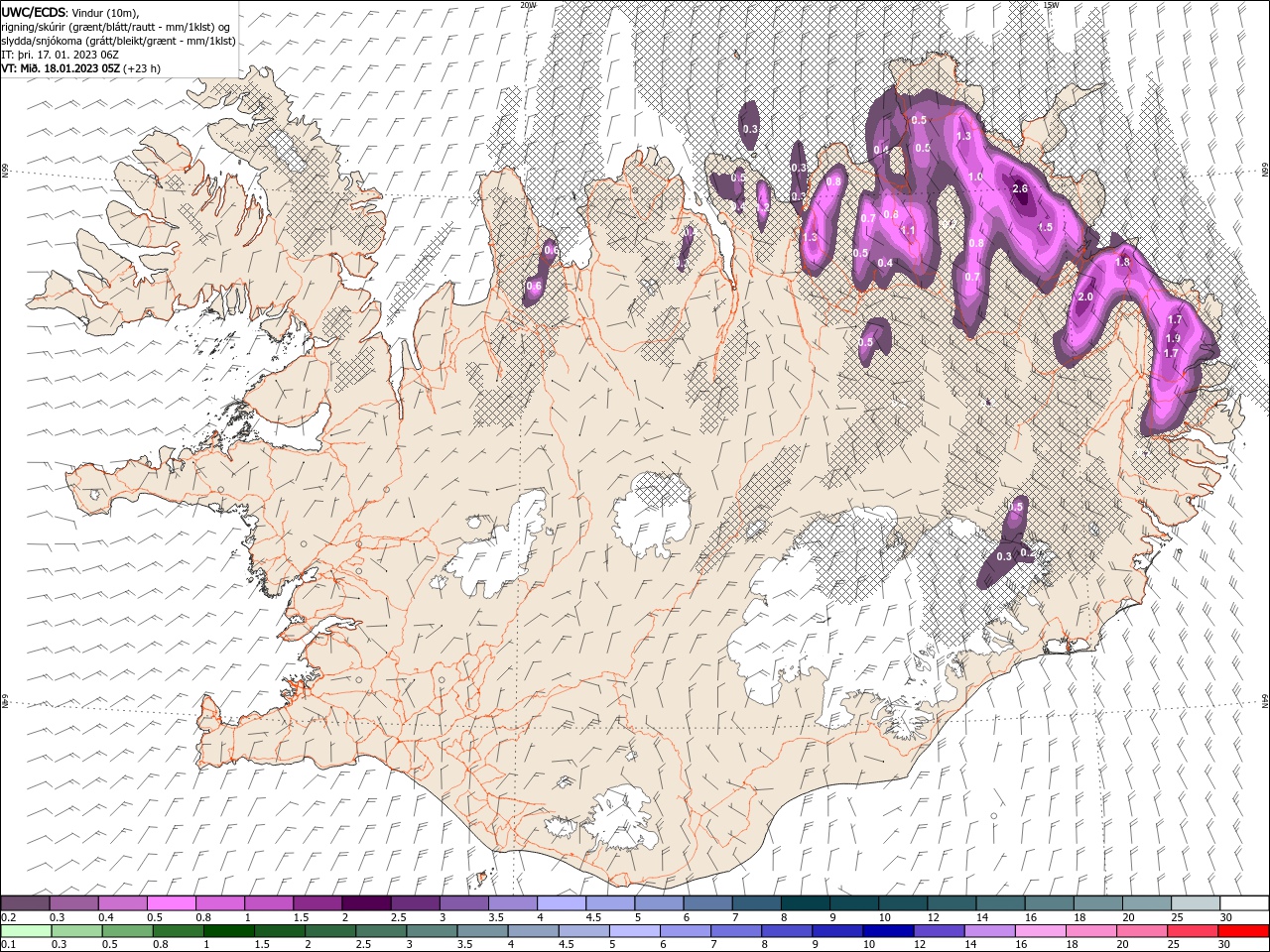Click the 'UWC/ECDS: Vindur (10m)' title line
The width and height of the screenshot is (1270, 952).
tap(70, 12)
